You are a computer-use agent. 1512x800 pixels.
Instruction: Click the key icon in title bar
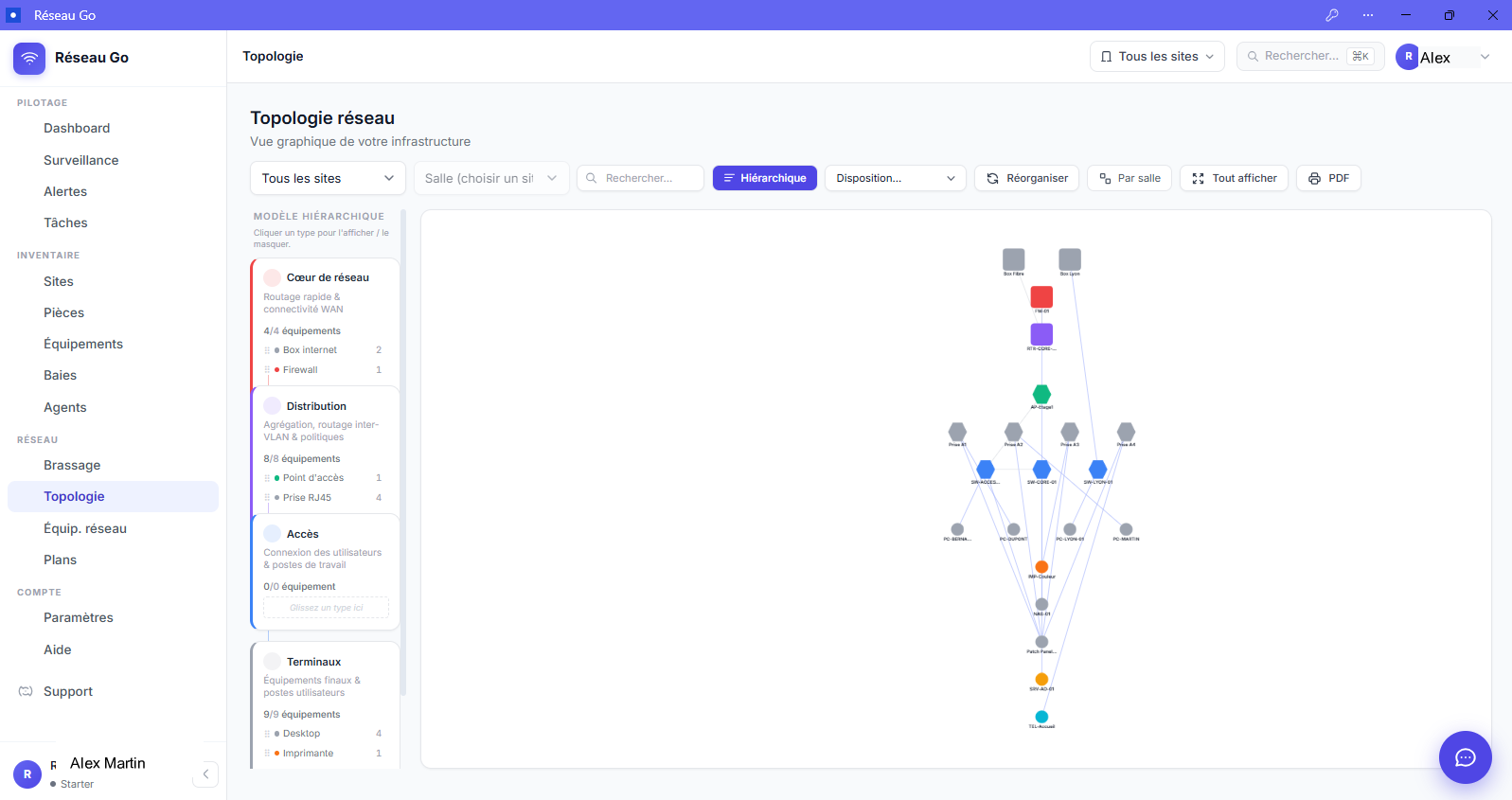click(x=1331, y=15)
